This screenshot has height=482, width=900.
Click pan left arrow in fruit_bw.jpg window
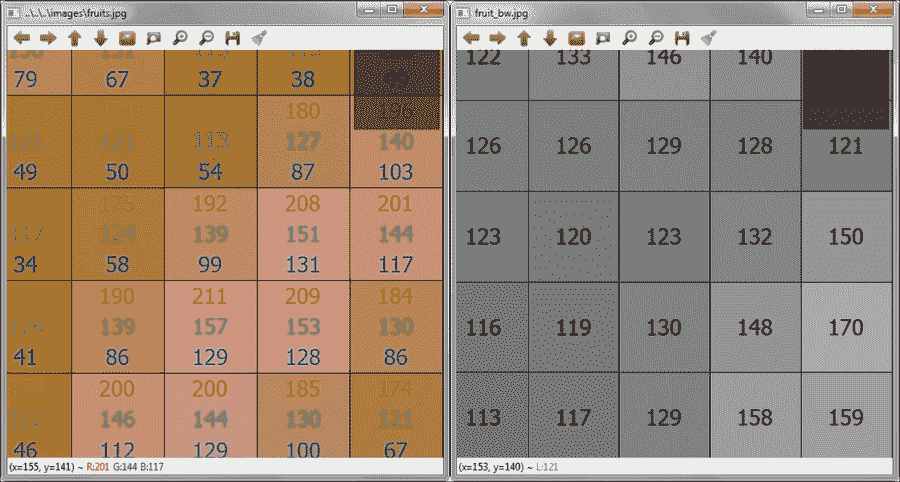click(471, 38)
